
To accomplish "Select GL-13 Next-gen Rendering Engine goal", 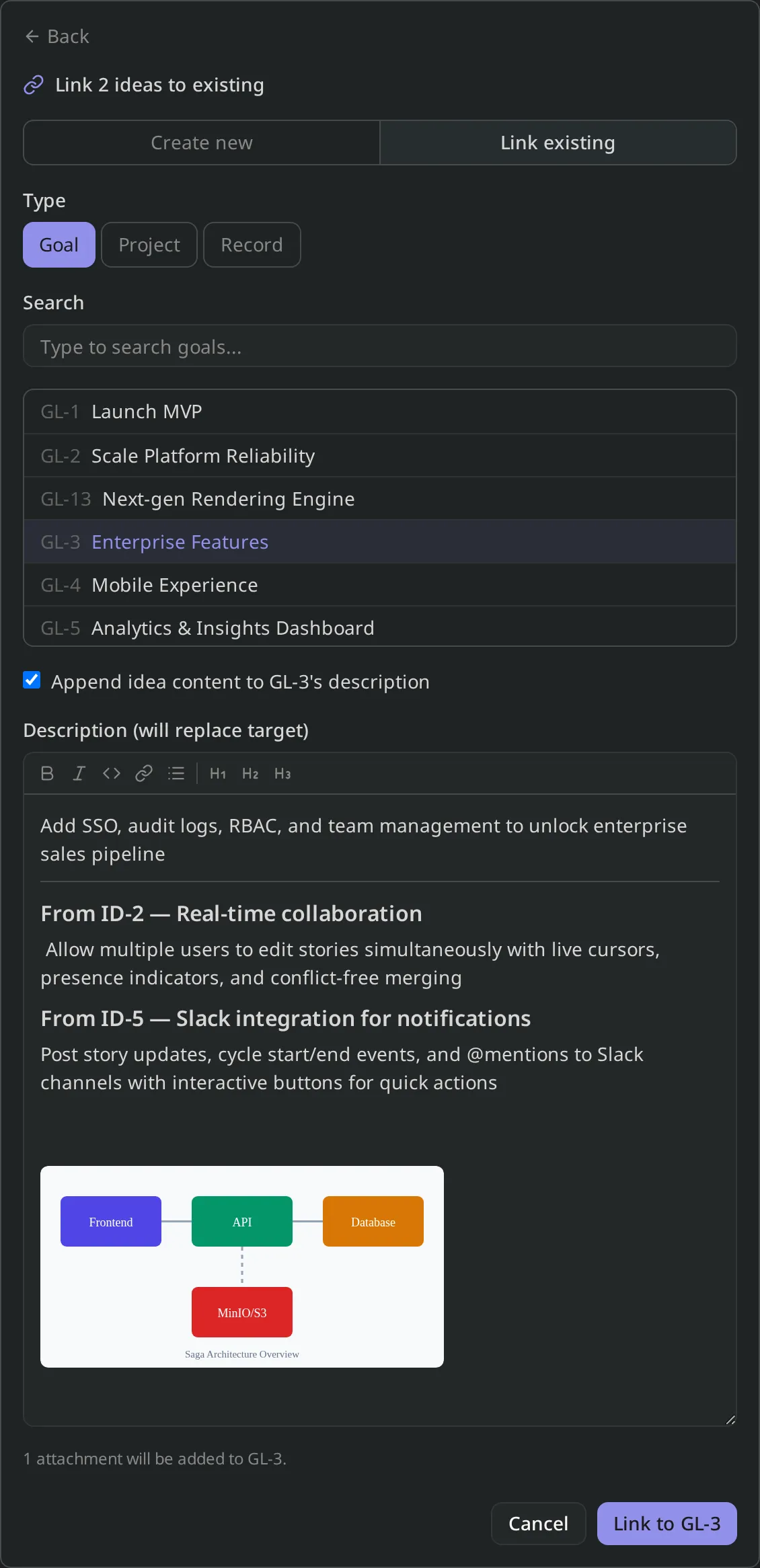I will pyautogui.click(x=380, y=499).
